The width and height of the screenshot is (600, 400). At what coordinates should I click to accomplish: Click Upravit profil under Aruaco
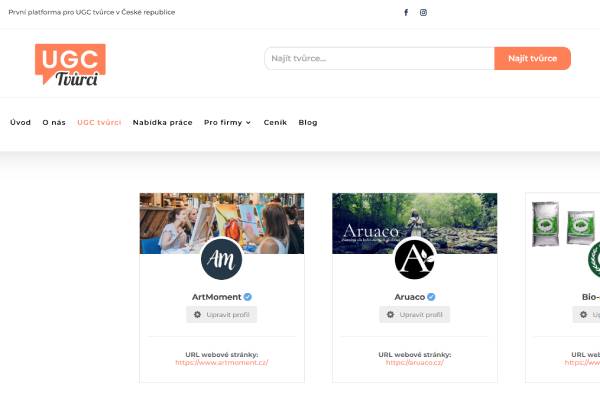coord(414,315)
